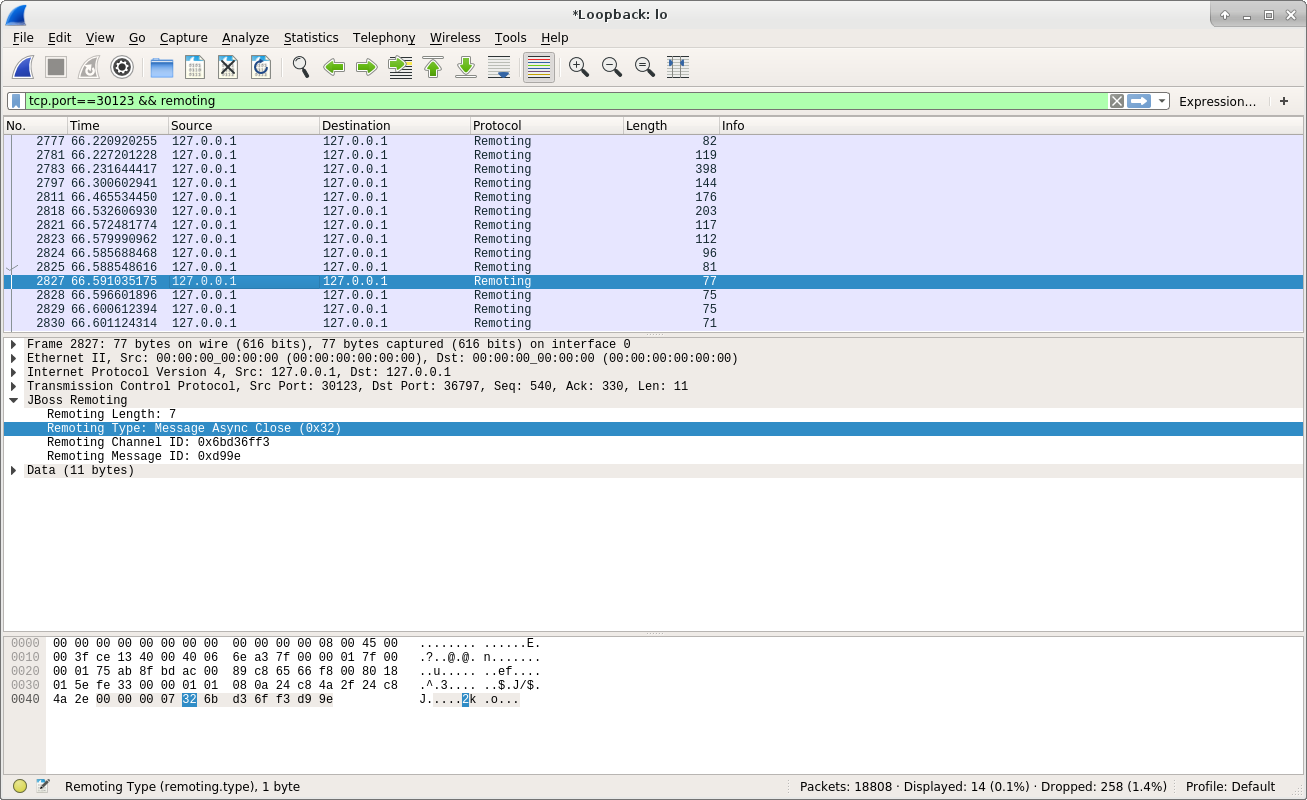
Task: Open display filter bookmarks
Action: (16, 101)
